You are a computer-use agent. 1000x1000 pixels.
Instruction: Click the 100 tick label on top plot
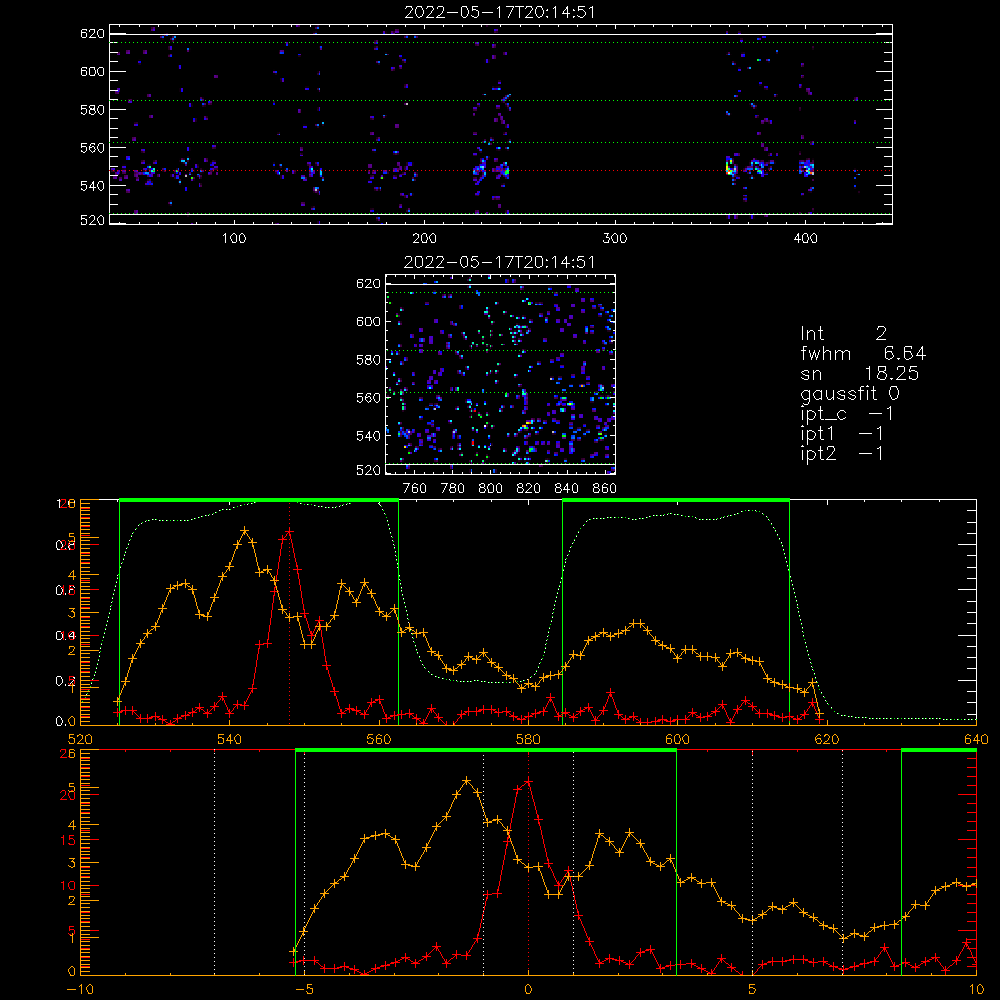click(x=234, y=239)
